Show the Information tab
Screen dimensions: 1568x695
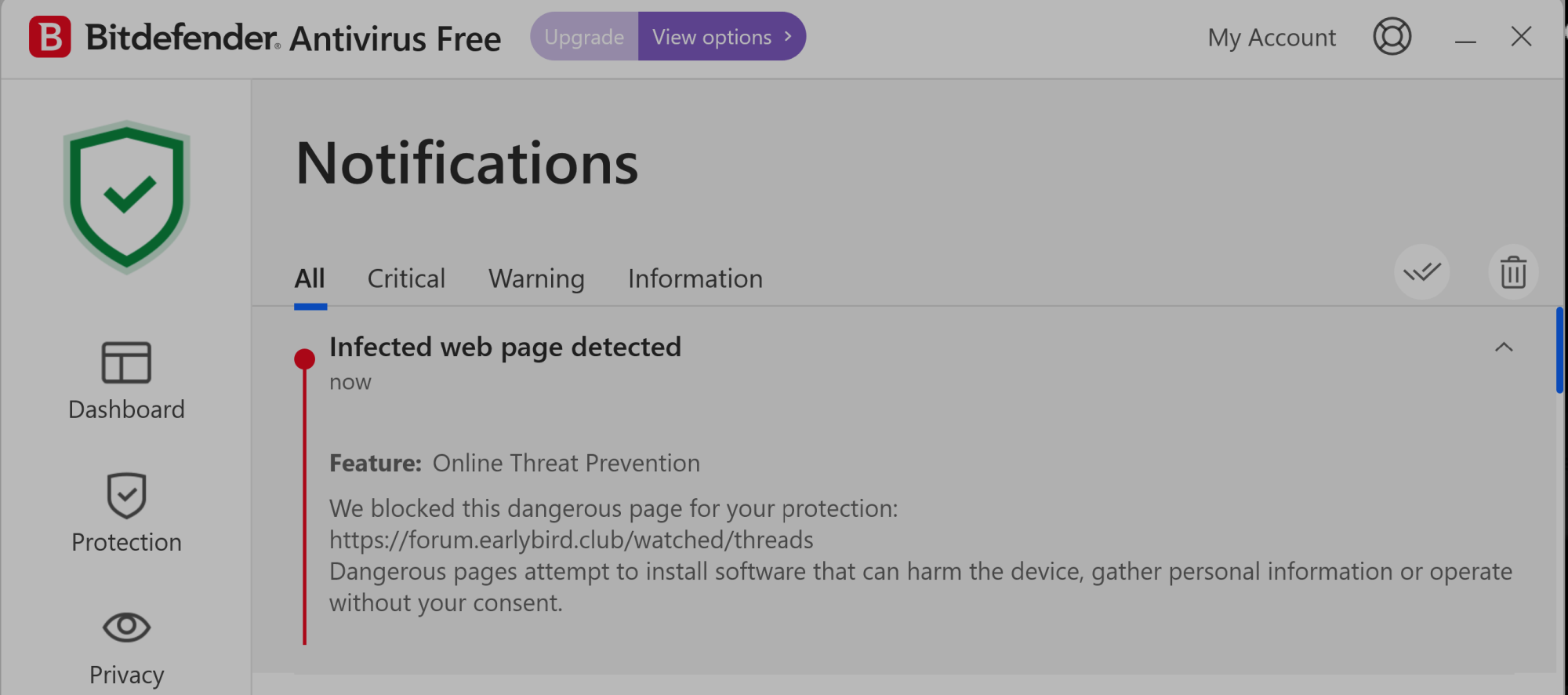pos(695,278)
